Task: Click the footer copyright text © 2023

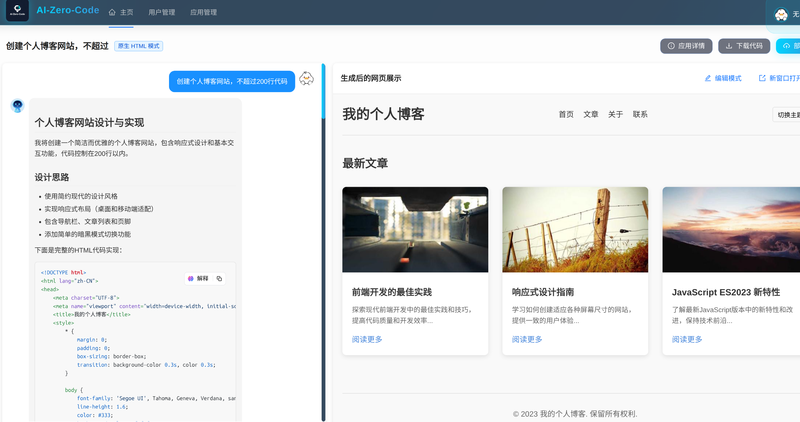Action: (575, 414)
